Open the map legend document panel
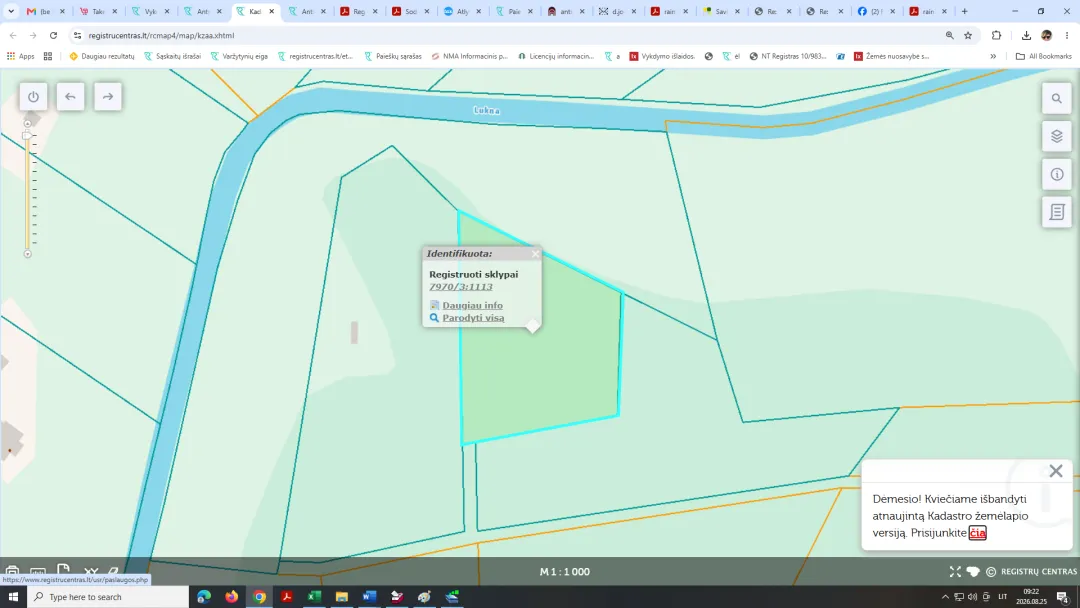The image size is (1080, 608). tap(1057, 212)
